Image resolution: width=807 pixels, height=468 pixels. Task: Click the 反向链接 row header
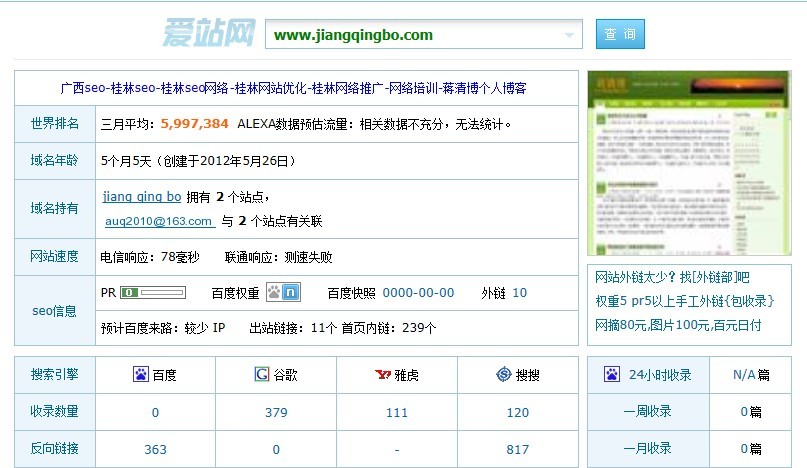(55, 448)
